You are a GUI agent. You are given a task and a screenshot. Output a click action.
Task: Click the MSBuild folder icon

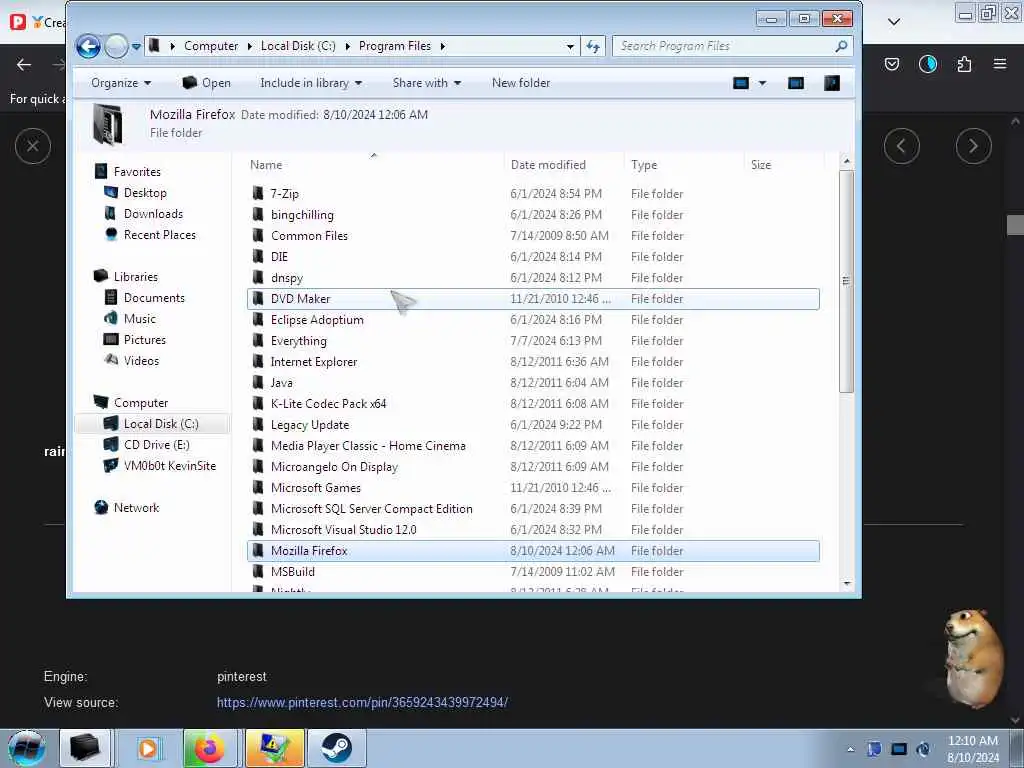point(258,571)
